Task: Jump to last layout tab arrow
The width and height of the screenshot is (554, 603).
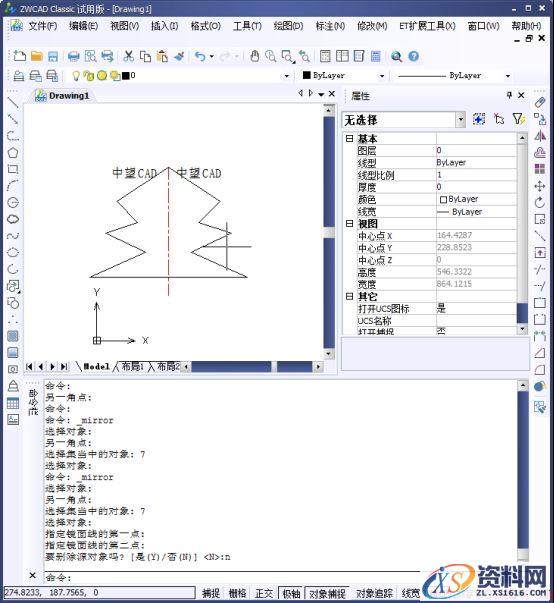Action: (x=64, y=366)
